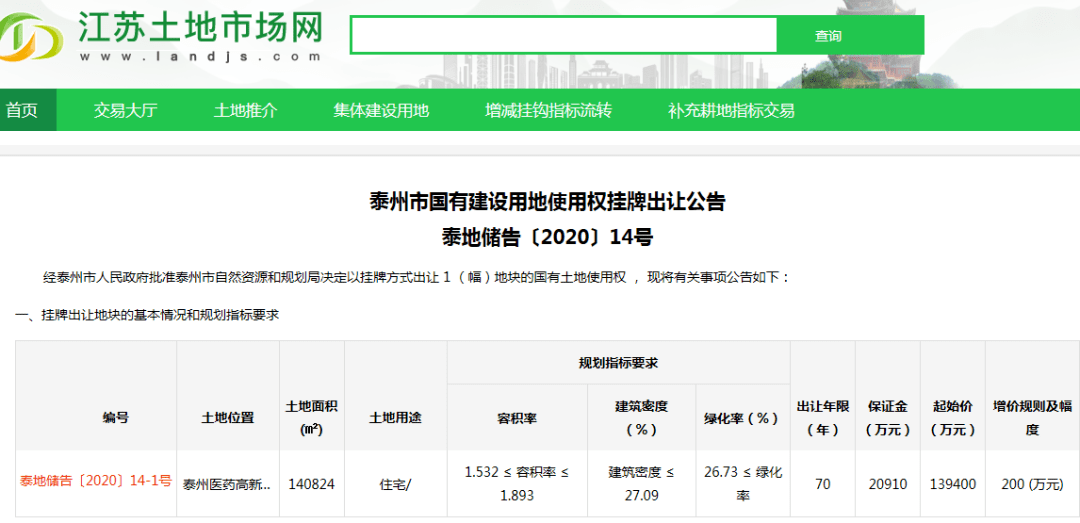Open the 交易大厅 menu item
The width and height of the screenshot is (1080, 523).
(126, 110)
